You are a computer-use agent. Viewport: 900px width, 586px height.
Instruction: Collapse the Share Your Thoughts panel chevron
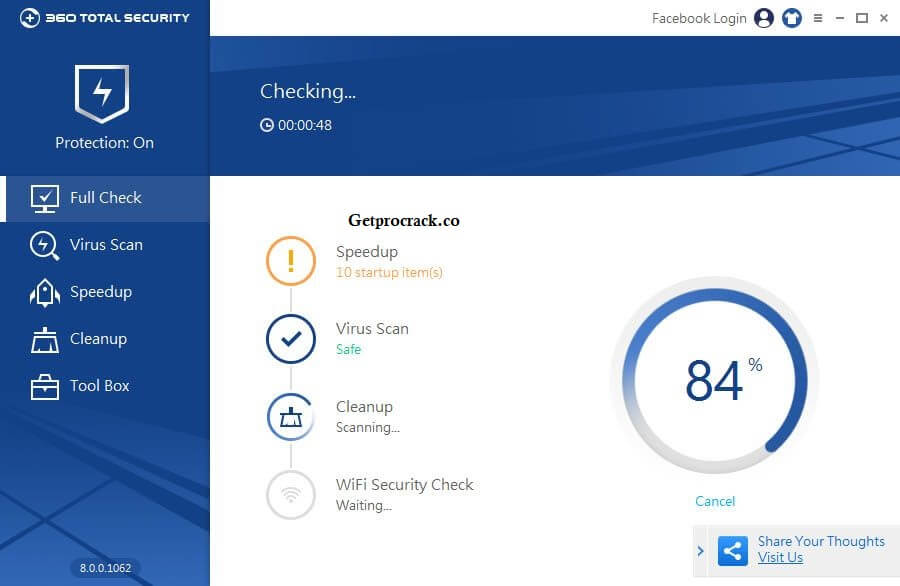click(700, 551)
